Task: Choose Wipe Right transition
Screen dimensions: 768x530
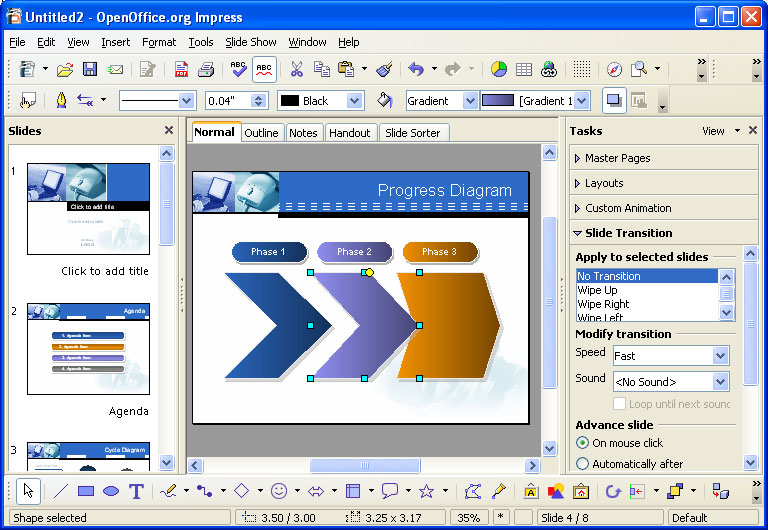Action: pyautogui.click(x=603, y=304)
